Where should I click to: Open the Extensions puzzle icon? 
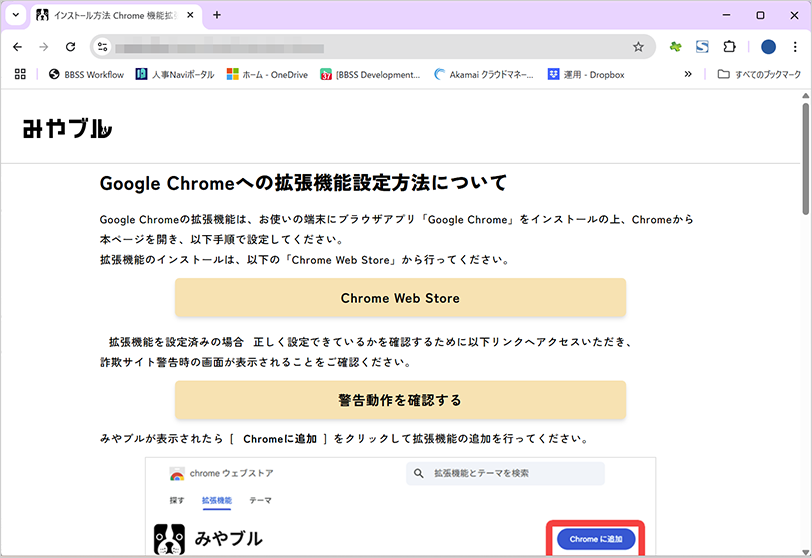729,47
